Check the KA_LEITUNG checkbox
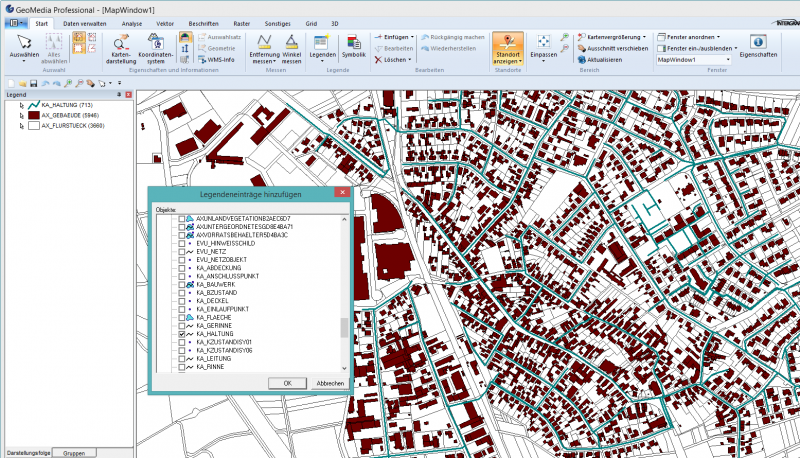Viewport: 800px width, 458px height. (x=181, y=359)
